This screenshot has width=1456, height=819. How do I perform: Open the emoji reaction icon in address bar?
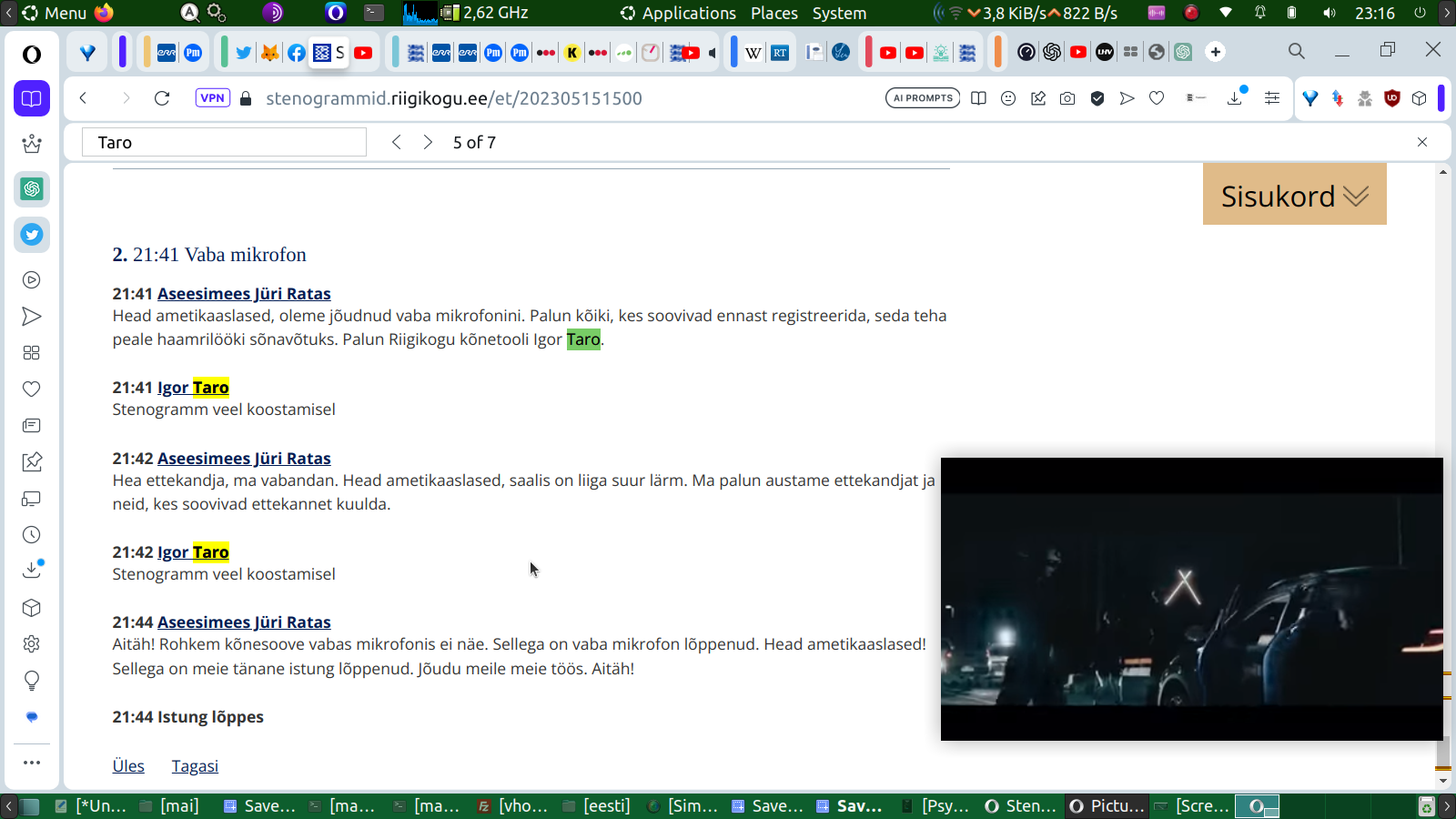(x=1008, y=98)
